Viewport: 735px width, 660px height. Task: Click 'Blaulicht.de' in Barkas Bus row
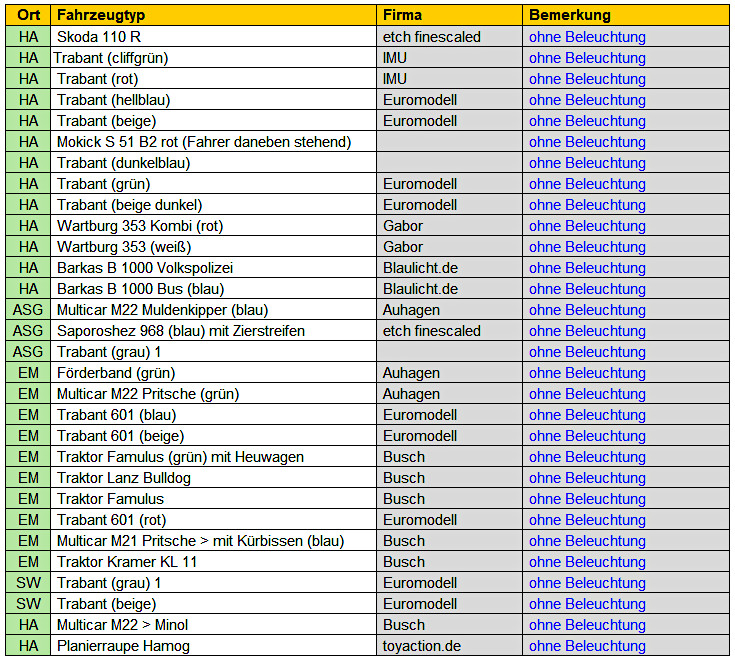(x=420, y=289)
